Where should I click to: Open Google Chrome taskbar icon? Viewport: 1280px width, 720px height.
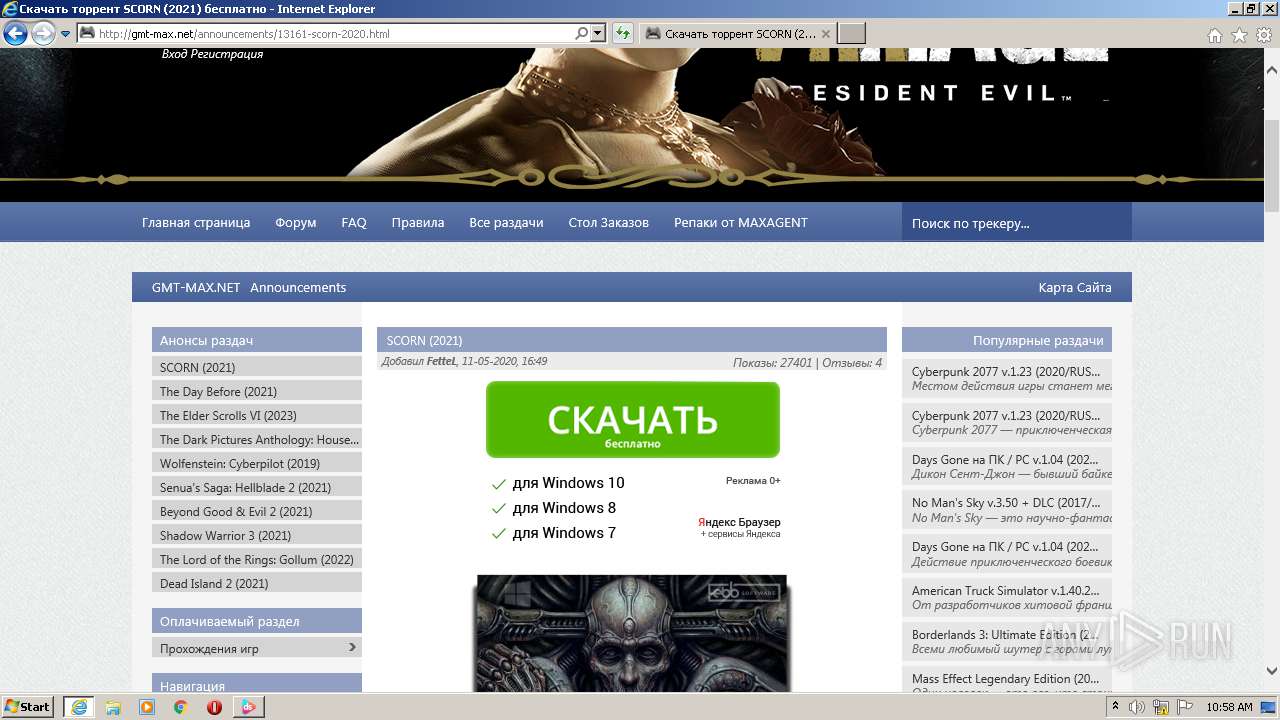pyautogui.click(x=181, y=706)
